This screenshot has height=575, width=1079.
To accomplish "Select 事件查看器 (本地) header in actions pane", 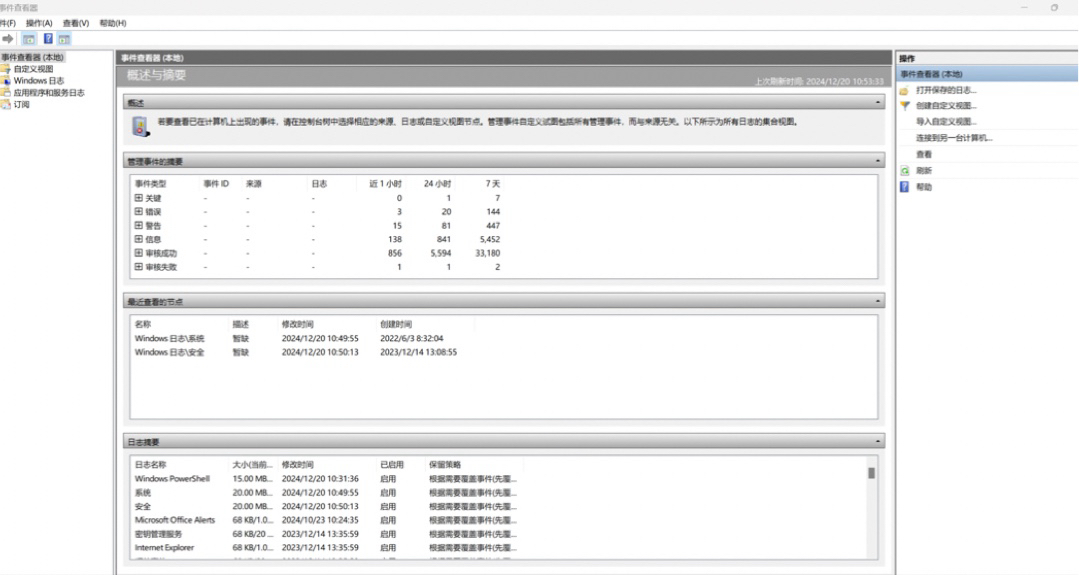I will point(987,74).
